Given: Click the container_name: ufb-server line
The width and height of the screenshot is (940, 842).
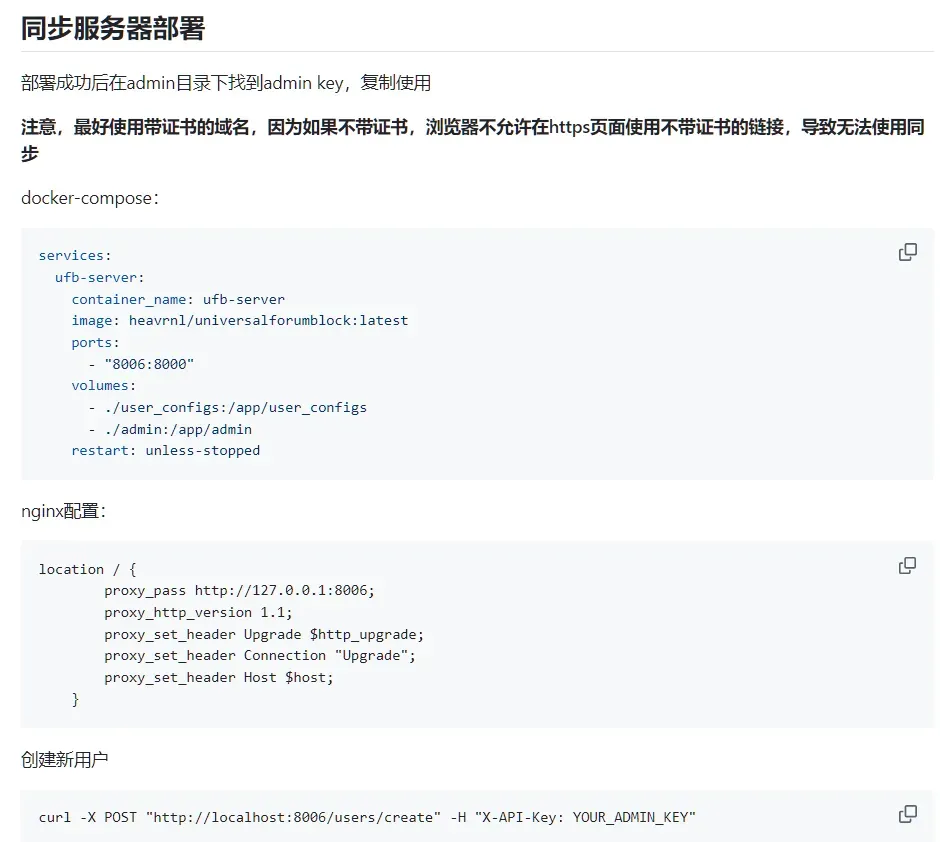Looking at the screenshot, I should pyautogui.click(x=178, y=299).
